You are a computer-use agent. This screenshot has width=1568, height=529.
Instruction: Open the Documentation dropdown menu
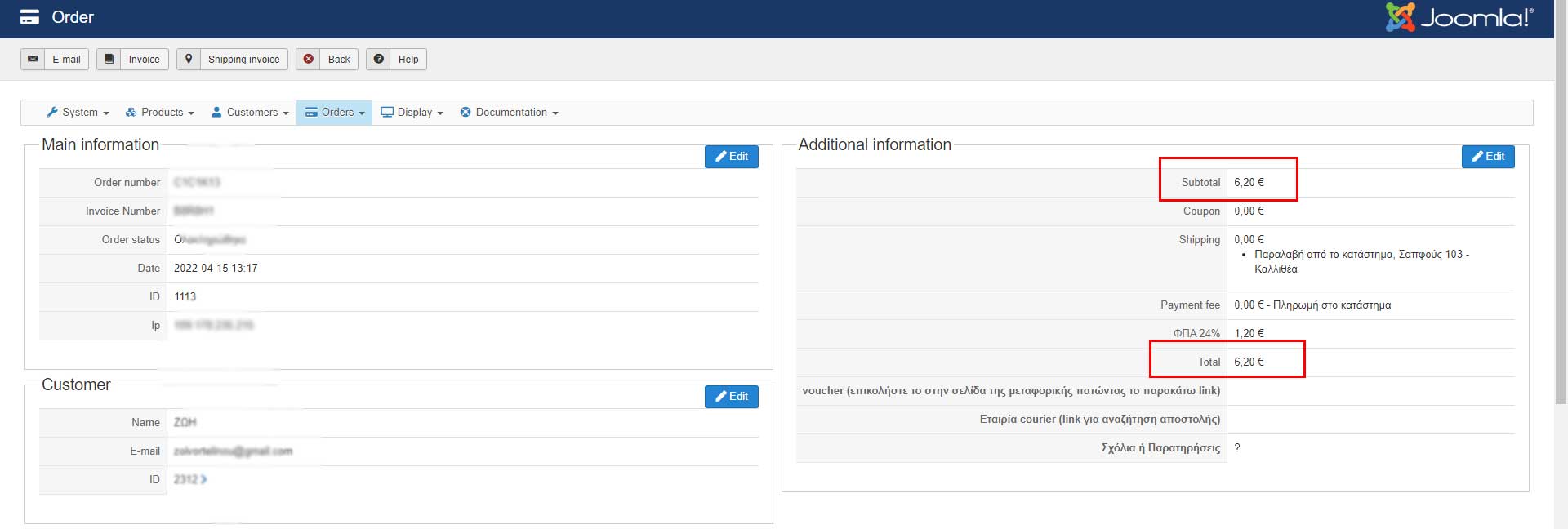coord(509,113)
